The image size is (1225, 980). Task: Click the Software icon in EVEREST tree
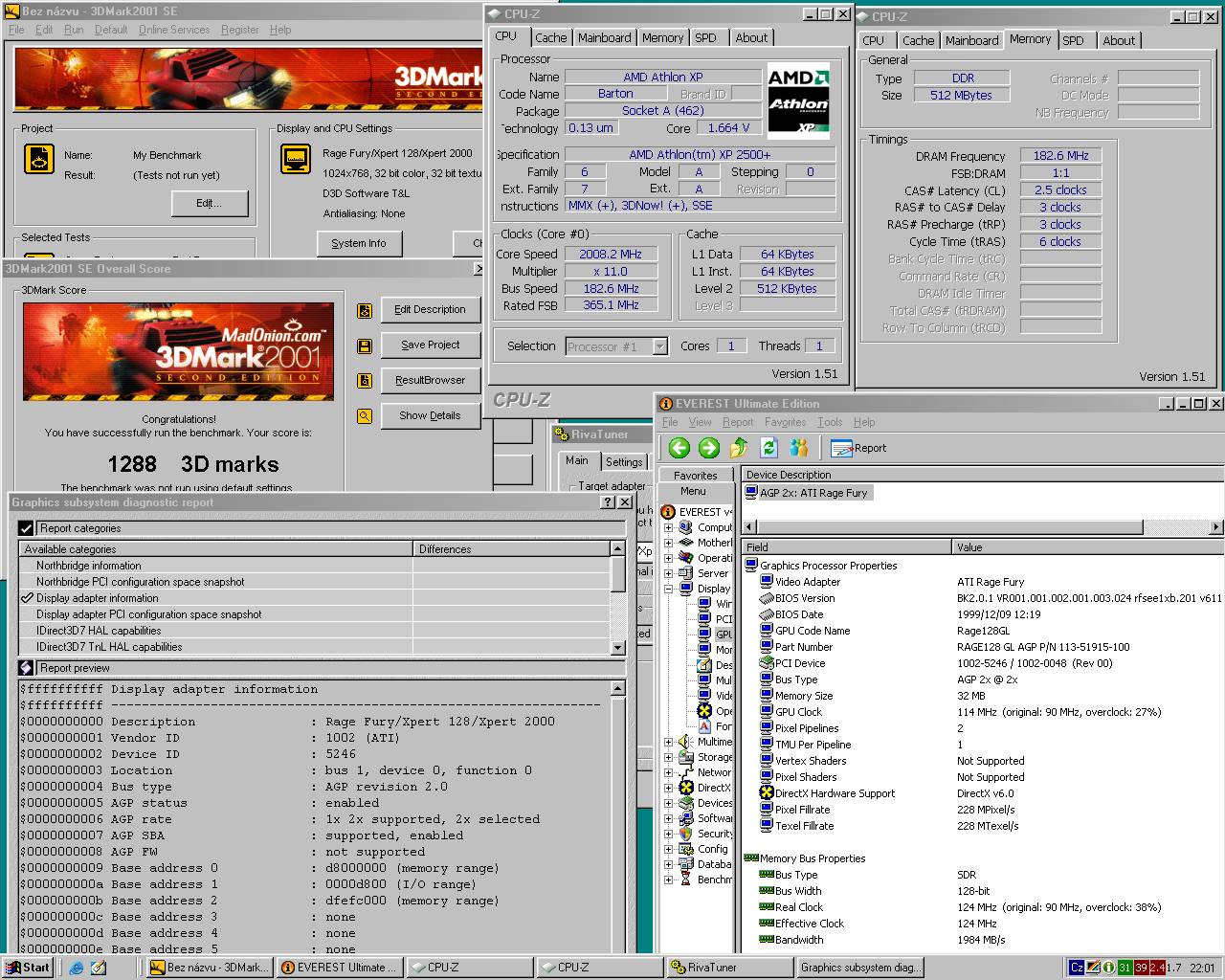pyautogui.click(x=686, y=818)
